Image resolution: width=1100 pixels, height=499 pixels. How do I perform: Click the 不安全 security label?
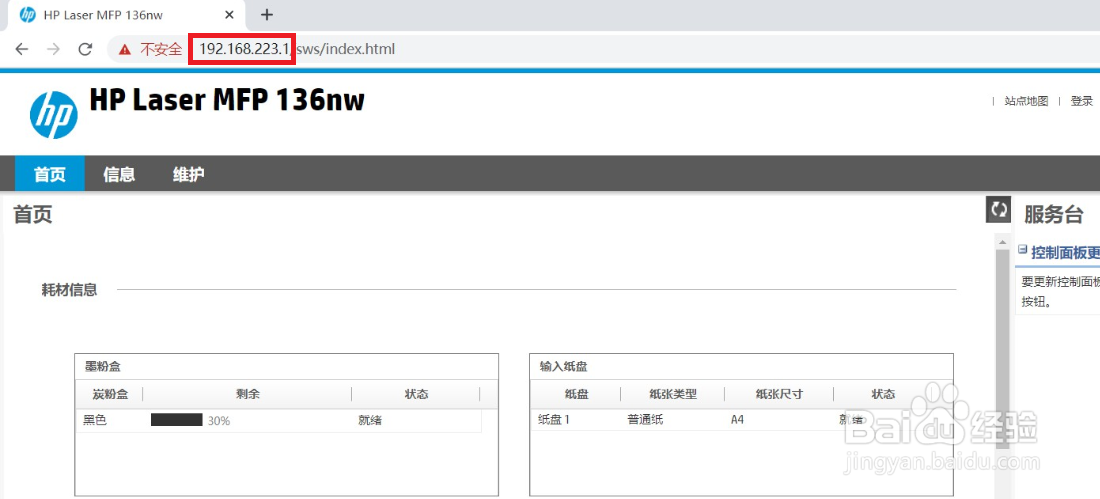tap(161, 49)
